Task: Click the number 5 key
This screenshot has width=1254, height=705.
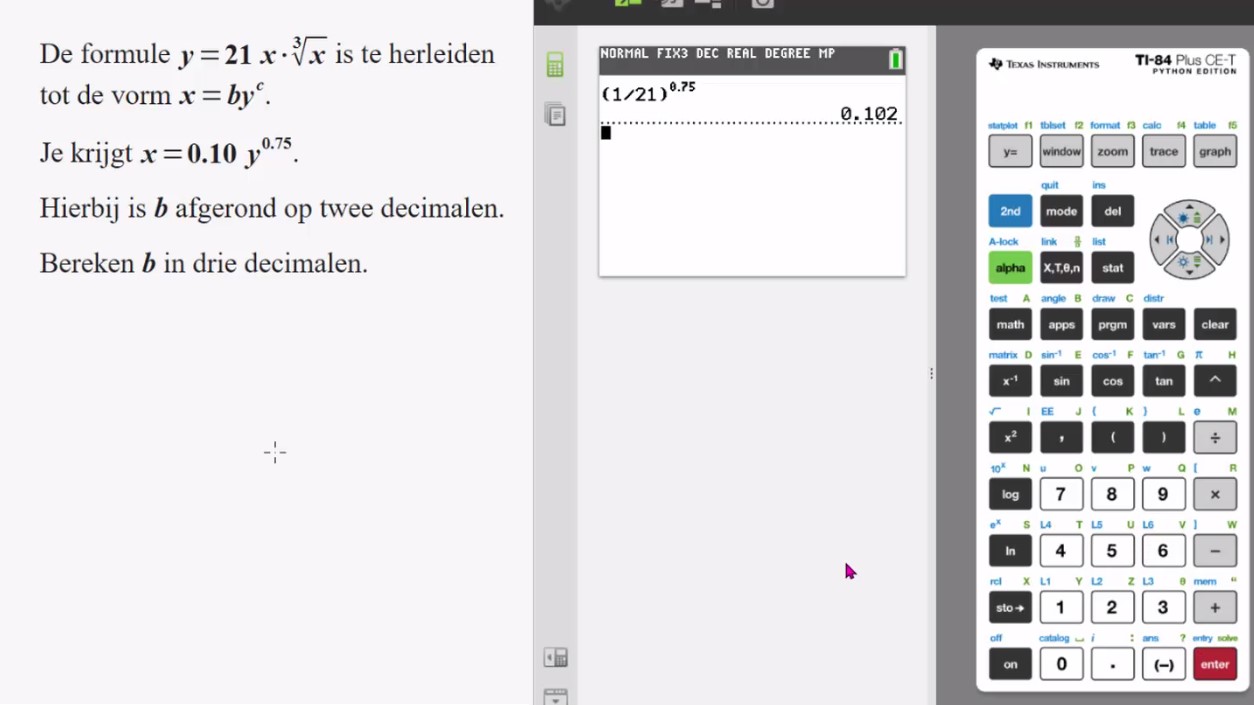Action: [x=1112, y=551]
